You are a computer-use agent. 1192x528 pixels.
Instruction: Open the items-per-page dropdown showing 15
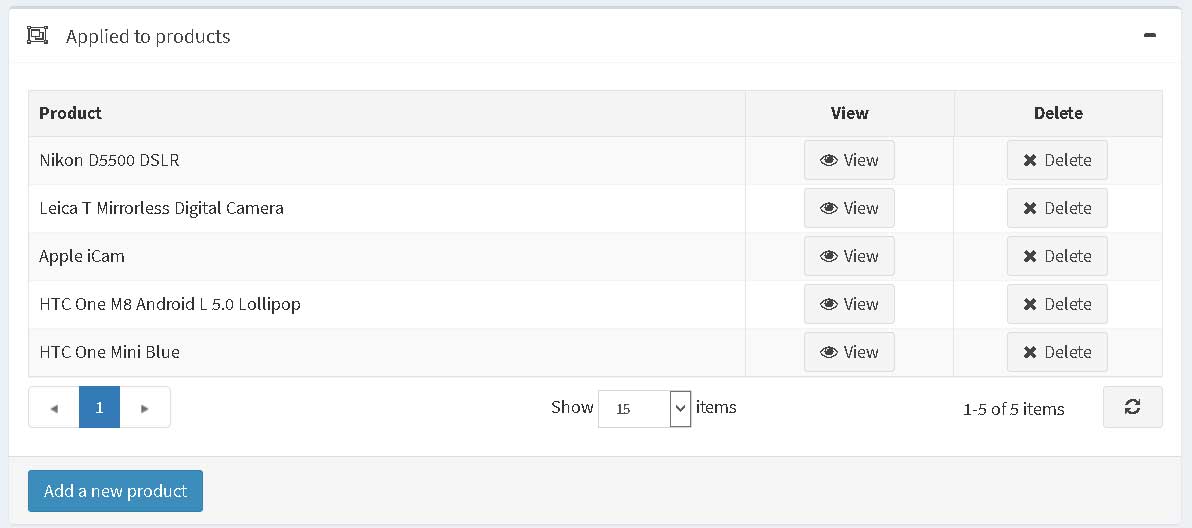pyautogui.click(x=645, y=409)
